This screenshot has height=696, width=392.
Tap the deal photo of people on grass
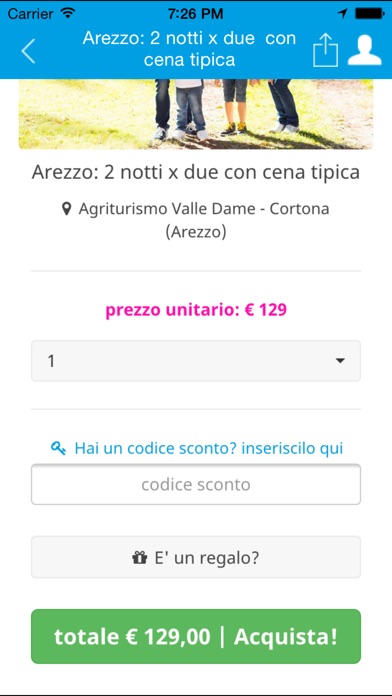(x=196, y=114)
